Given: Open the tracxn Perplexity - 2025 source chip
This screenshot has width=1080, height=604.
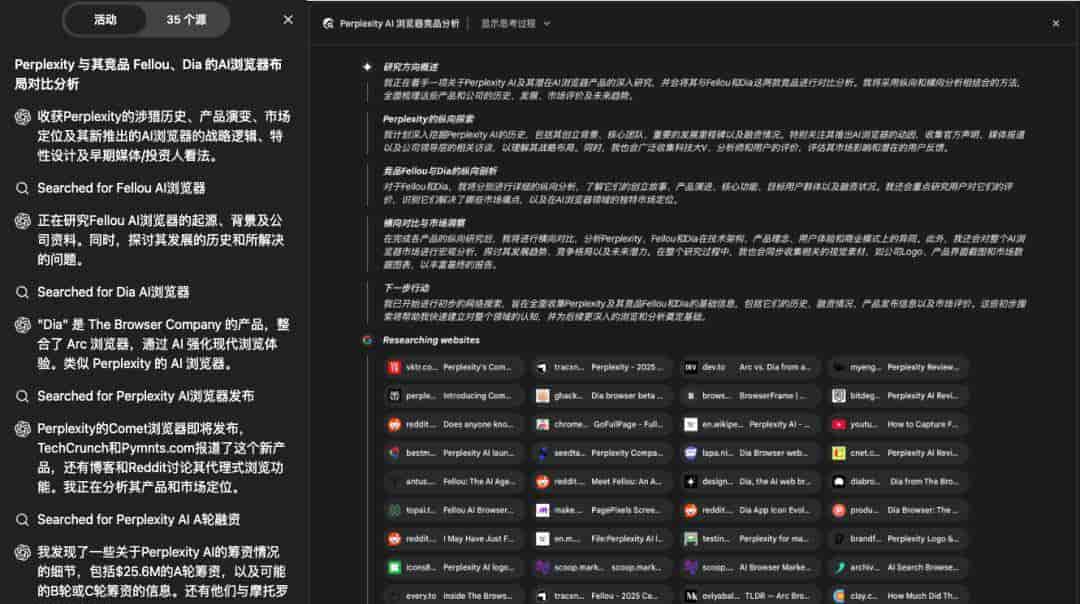Looking at the screenshot, I should click(x=602, y=367).
